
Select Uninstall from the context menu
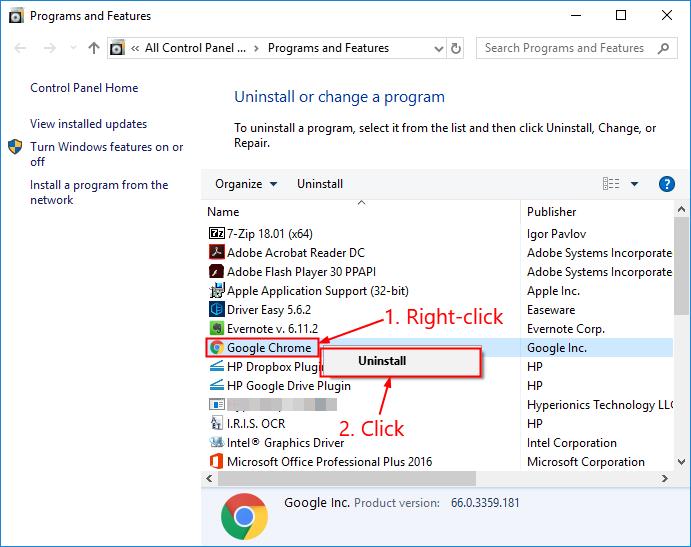pyautogui.click(x=401, y=361)
